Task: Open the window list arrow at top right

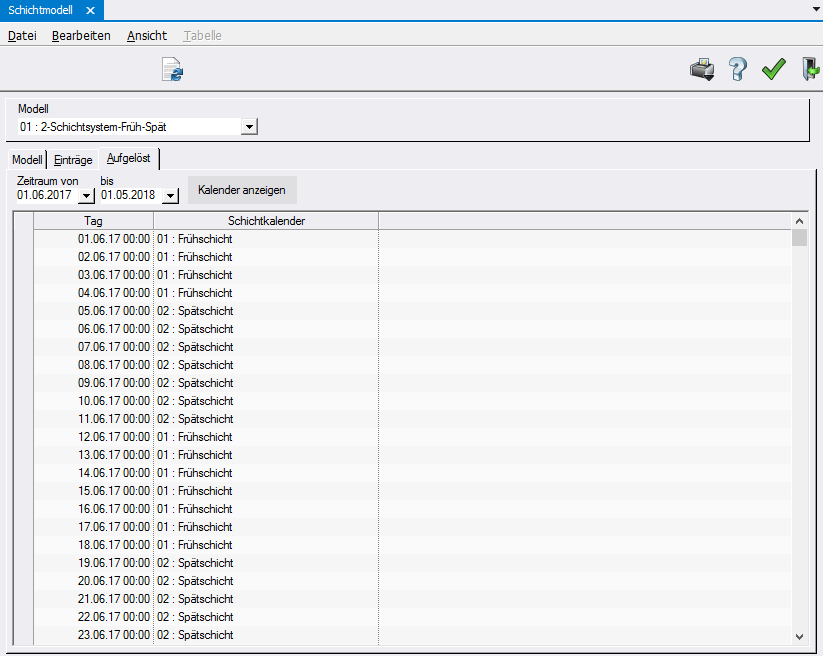Action: coord(816,8)
